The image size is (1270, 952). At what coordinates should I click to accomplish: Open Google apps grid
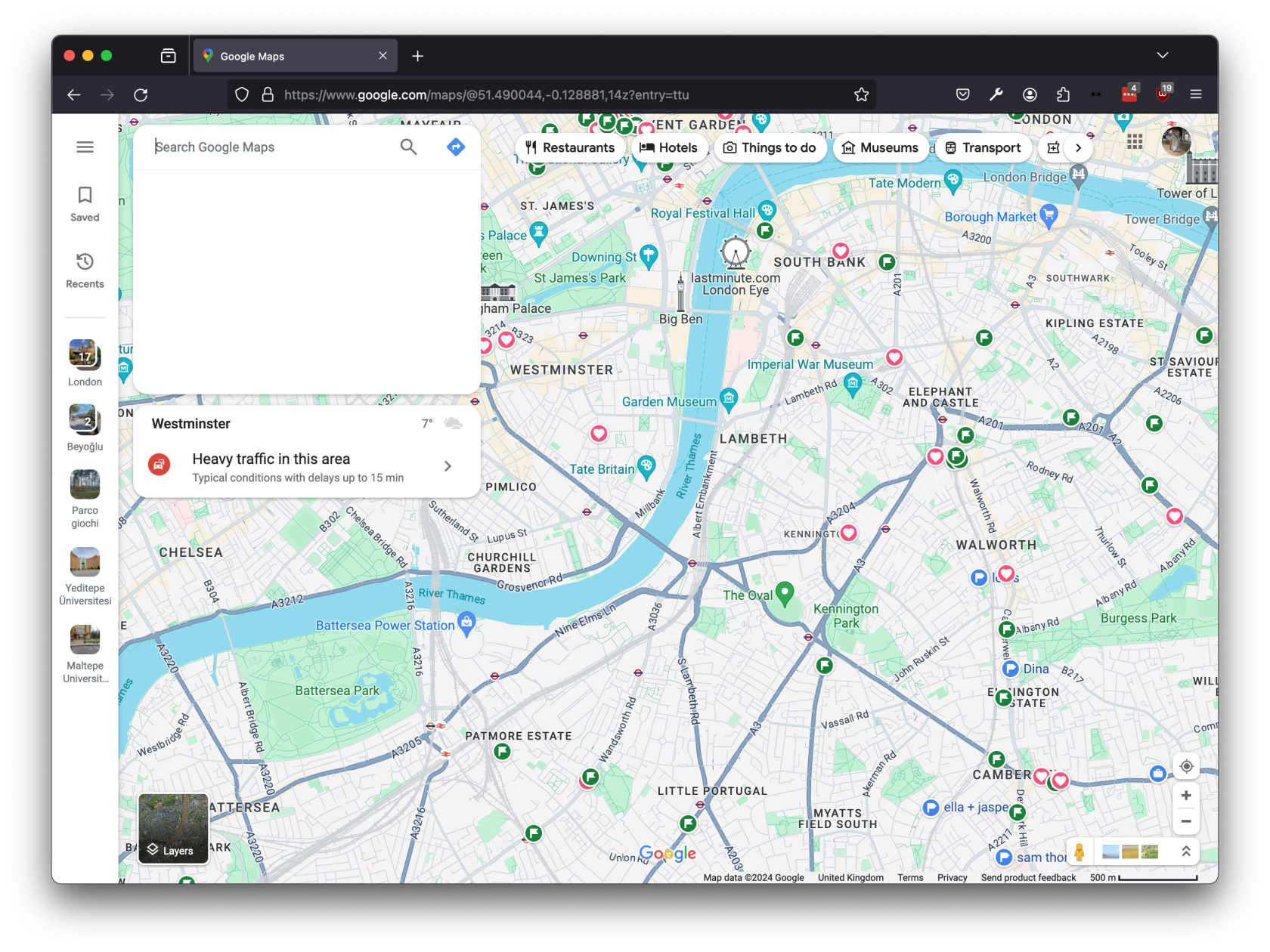tap(1135, 141)
